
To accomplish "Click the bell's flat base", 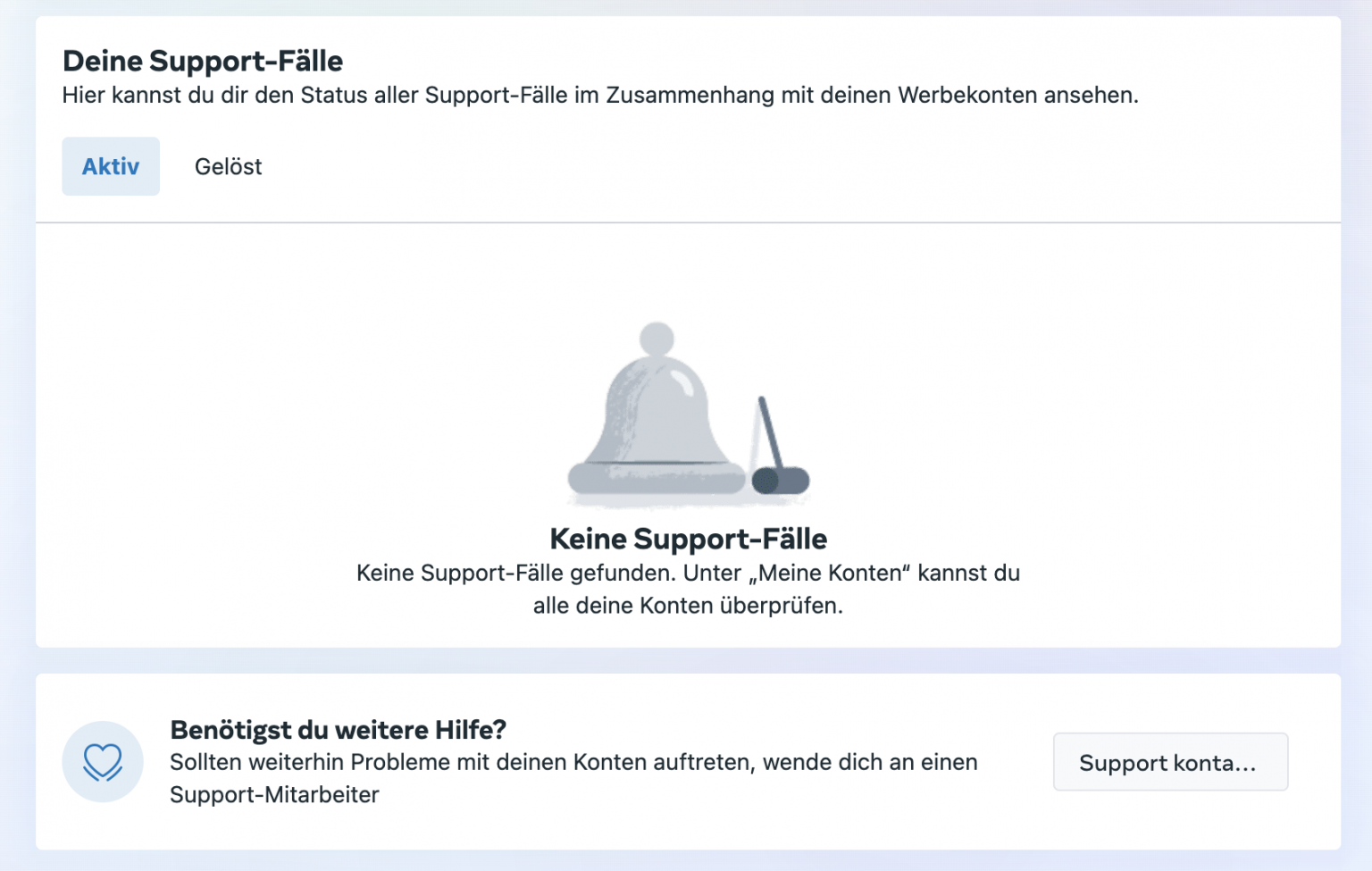I will click(x=657, y=478).
